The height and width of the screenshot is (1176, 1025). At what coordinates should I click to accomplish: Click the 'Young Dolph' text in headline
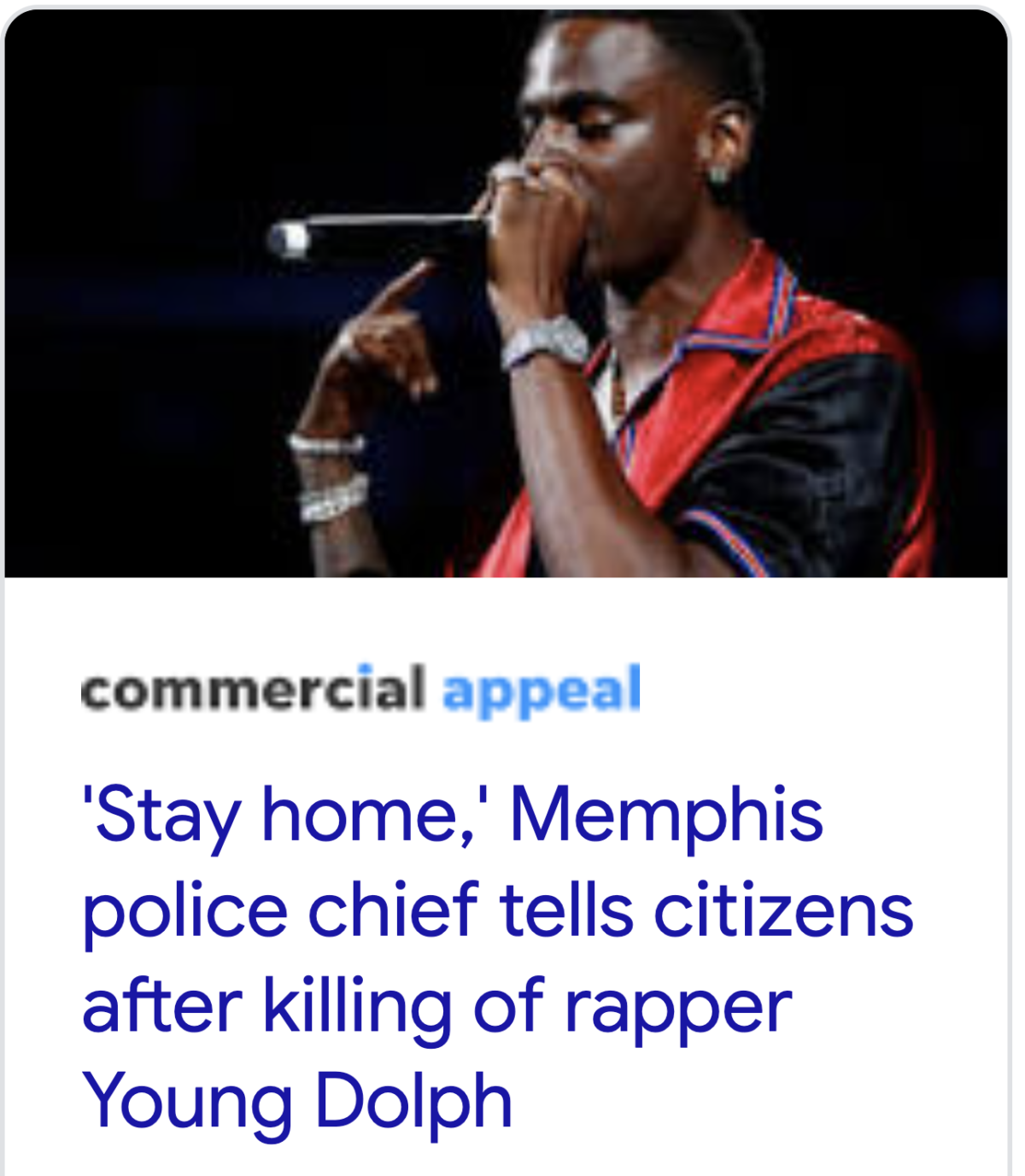coord(296,1103)
